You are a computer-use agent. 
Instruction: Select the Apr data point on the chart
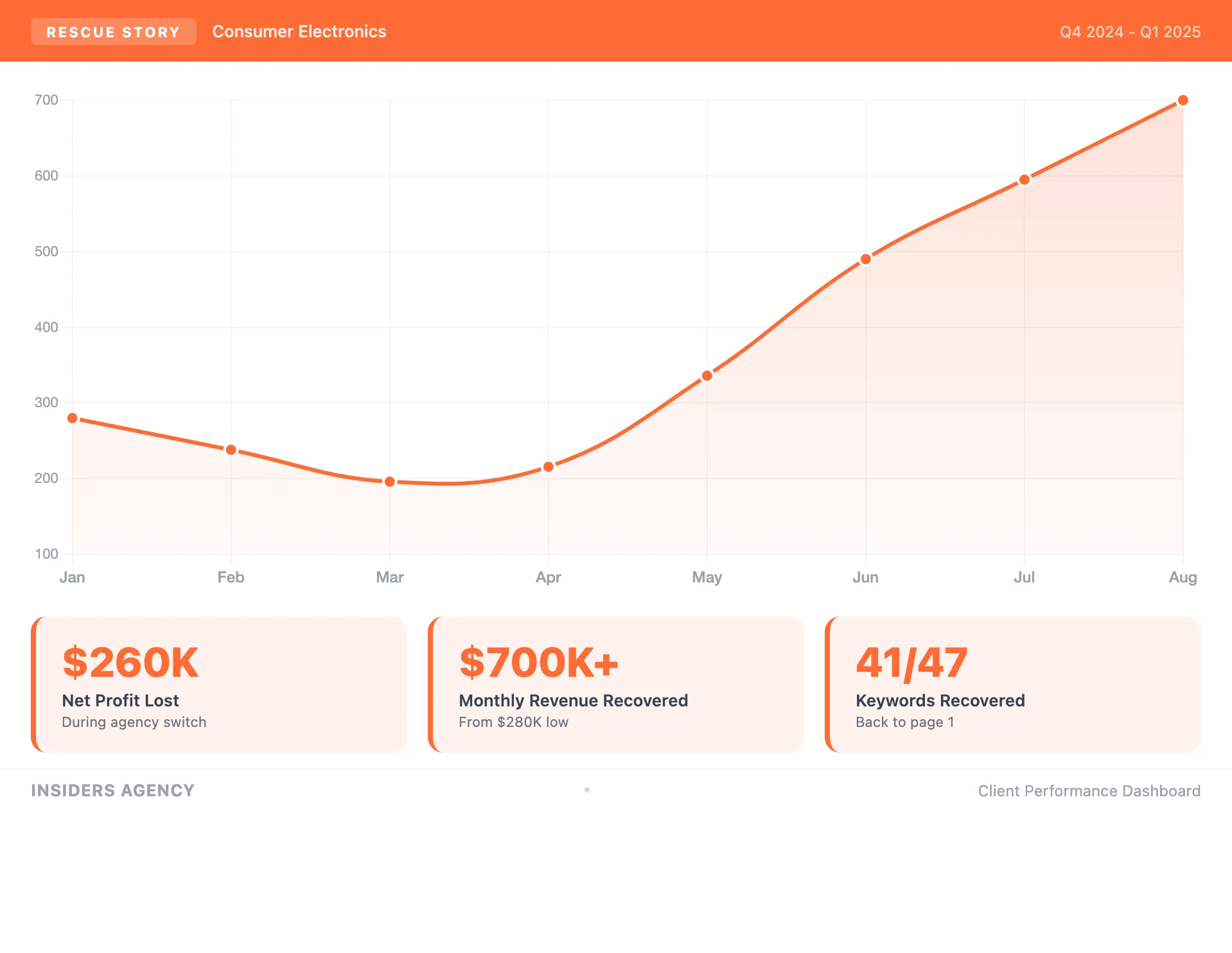tap(548, 467)
